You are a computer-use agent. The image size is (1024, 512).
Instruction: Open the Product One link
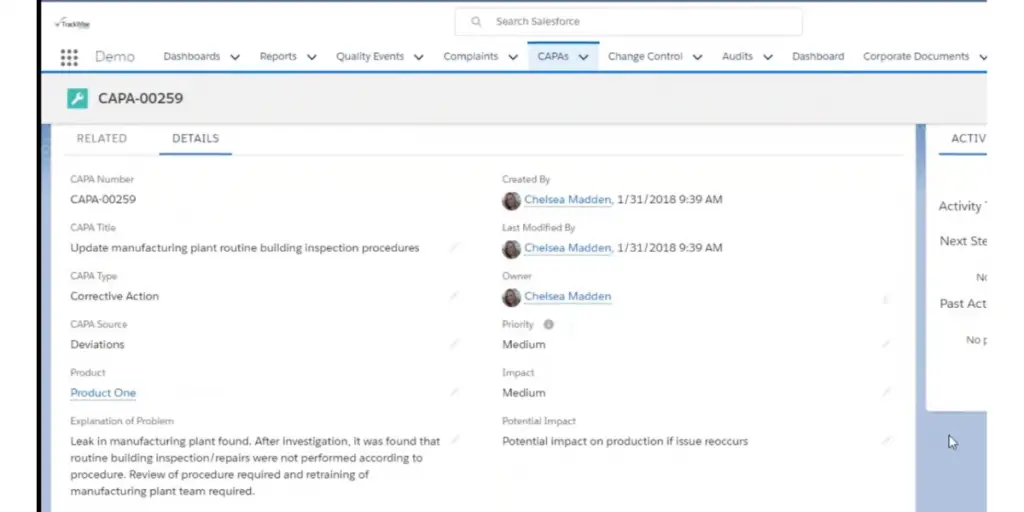pos(103,393)
